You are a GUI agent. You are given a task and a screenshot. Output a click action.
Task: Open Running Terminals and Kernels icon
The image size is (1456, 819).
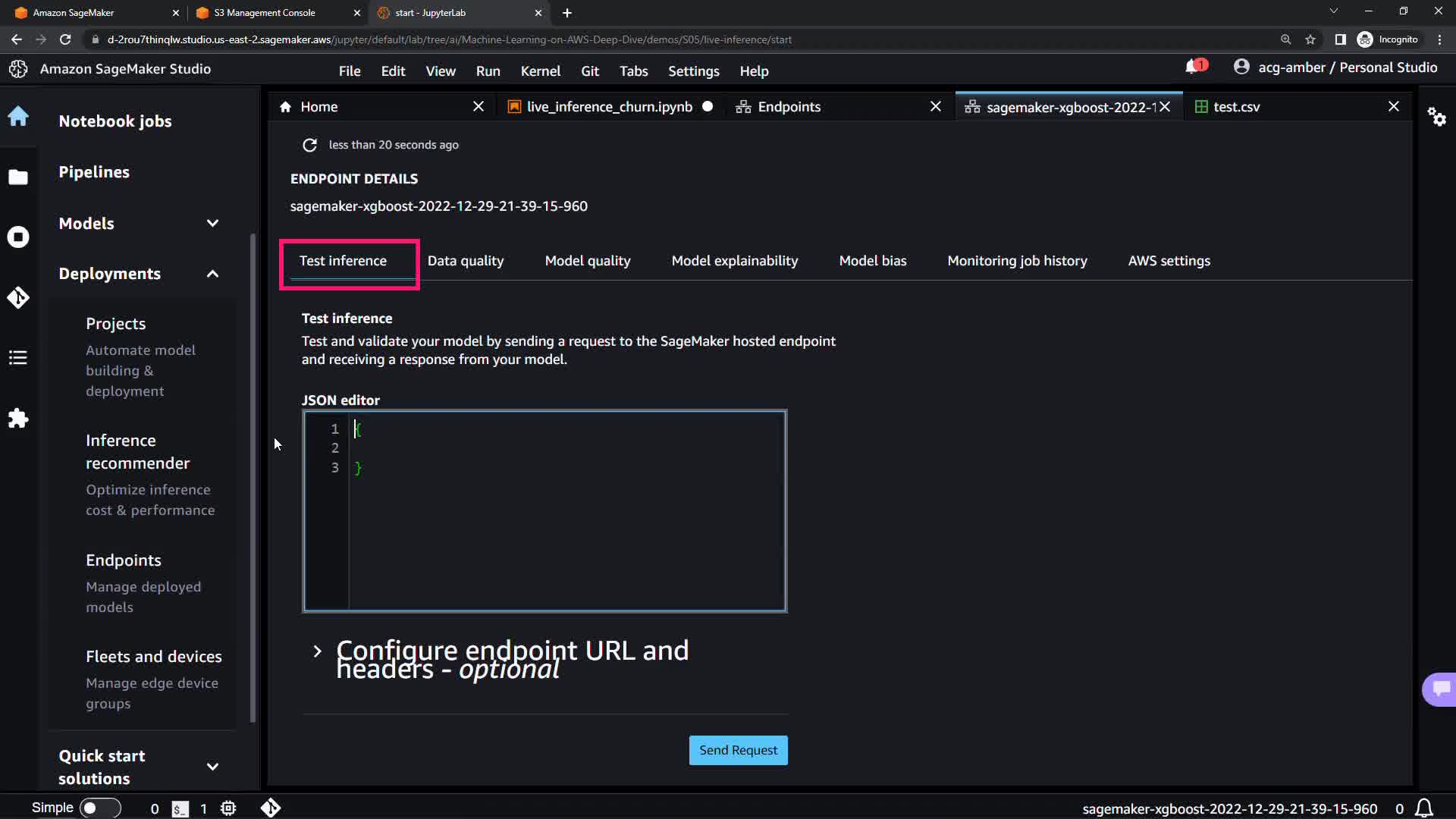(x=18, y=237)
